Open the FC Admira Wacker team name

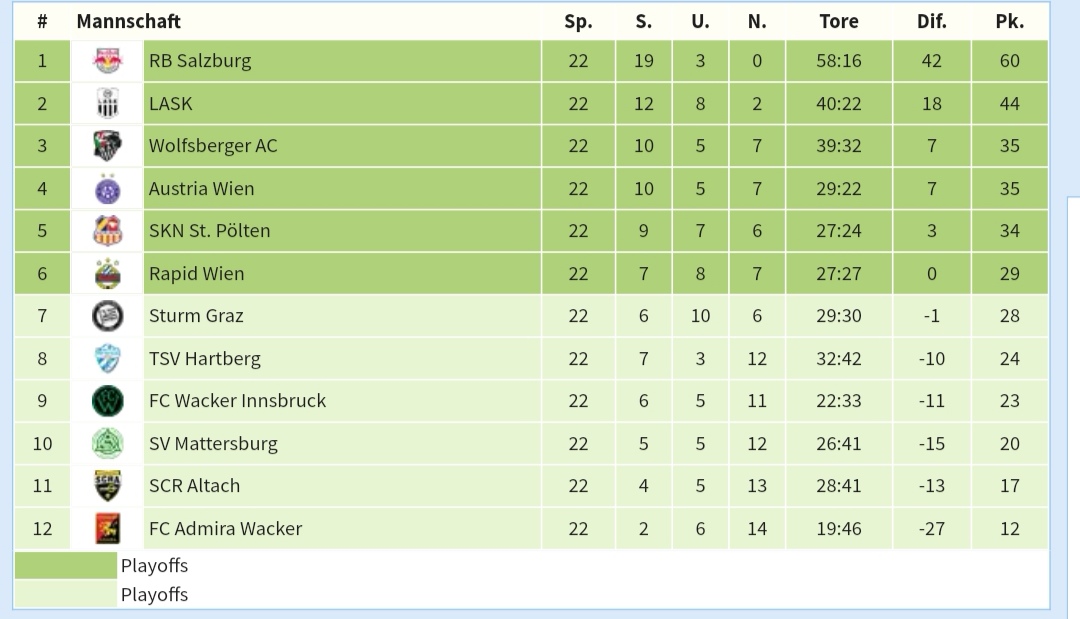[x=225, y=529]
